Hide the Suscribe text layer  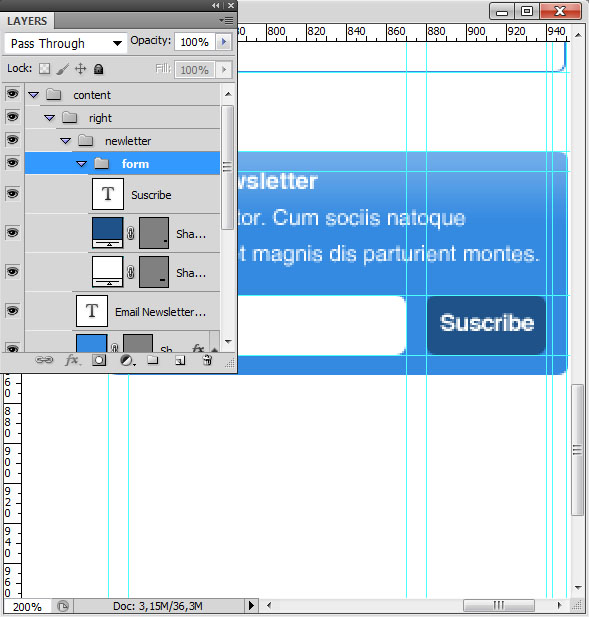pyautogui.click(x=12, y=194)
